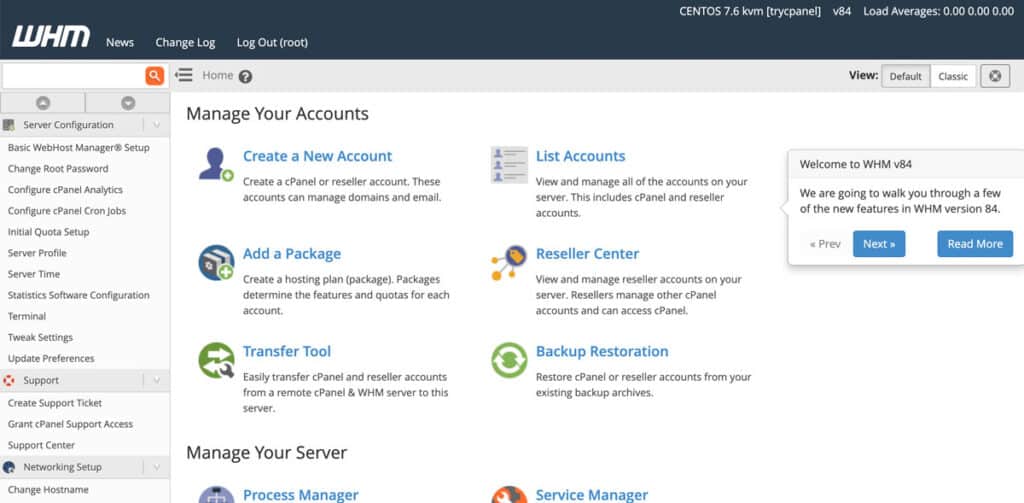Switch to Classic view

953,76
